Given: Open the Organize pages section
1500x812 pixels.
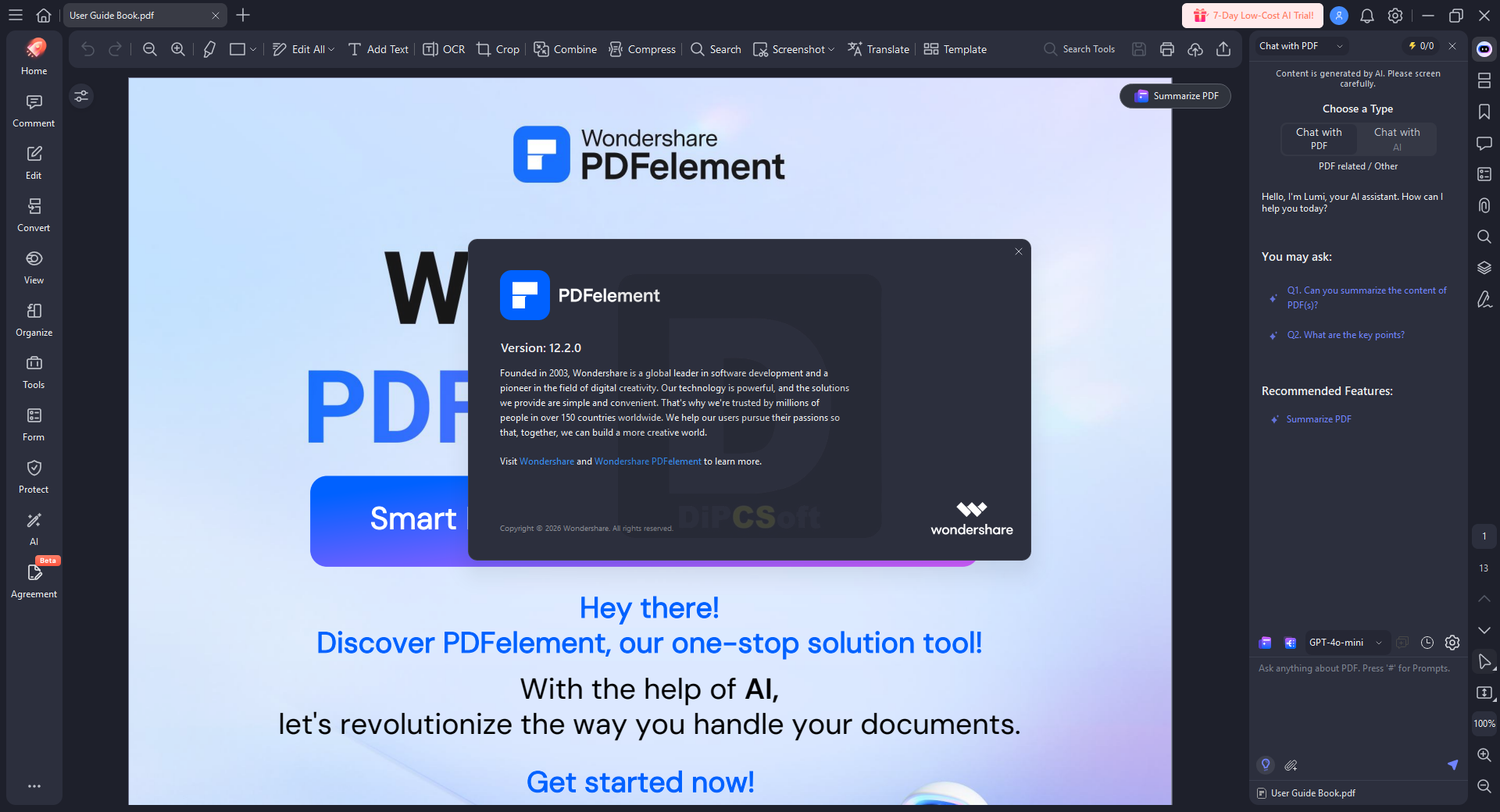Looking at the screenshot, I should (34, 320).
